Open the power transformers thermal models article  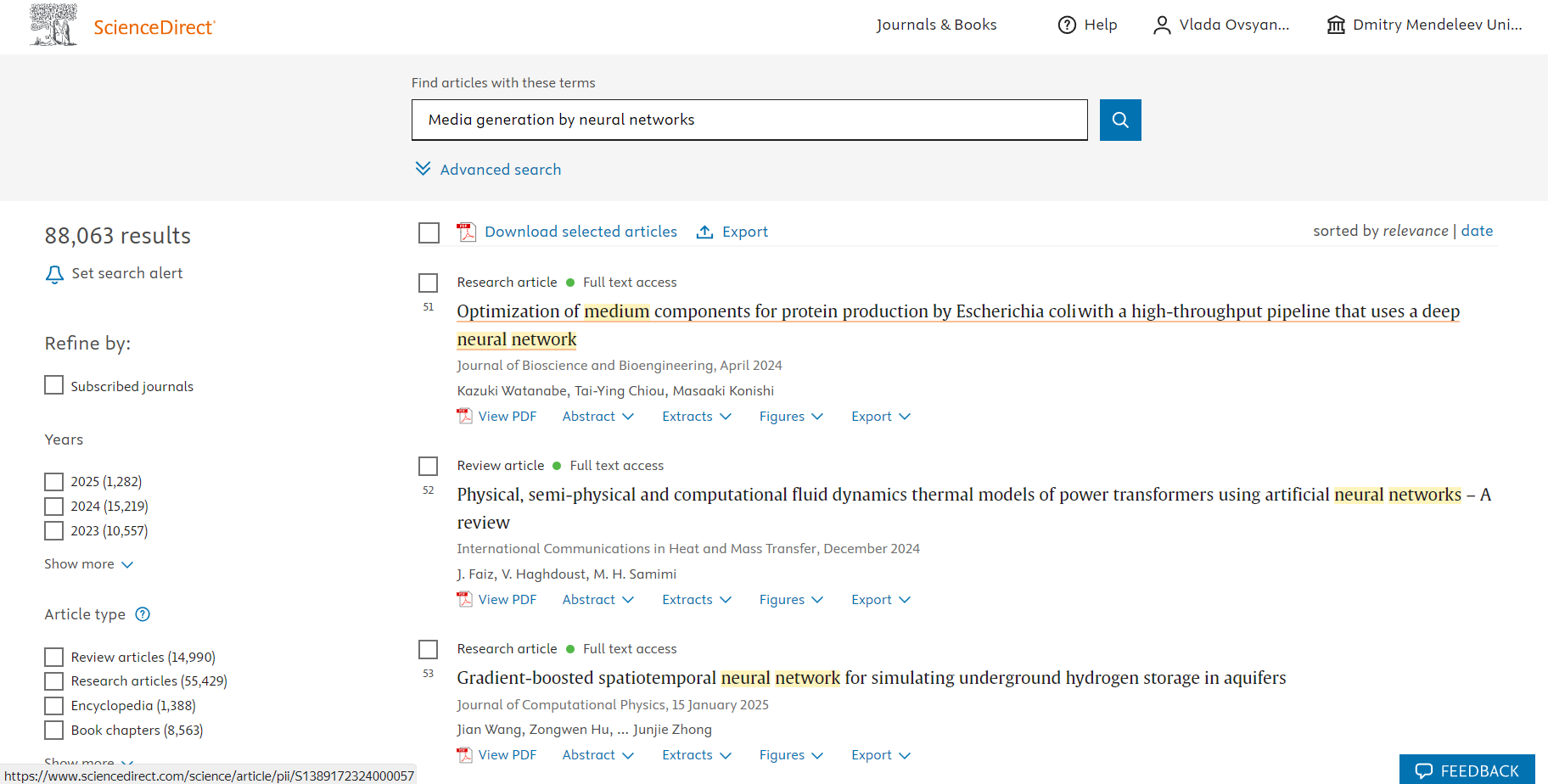pos(973,508)
